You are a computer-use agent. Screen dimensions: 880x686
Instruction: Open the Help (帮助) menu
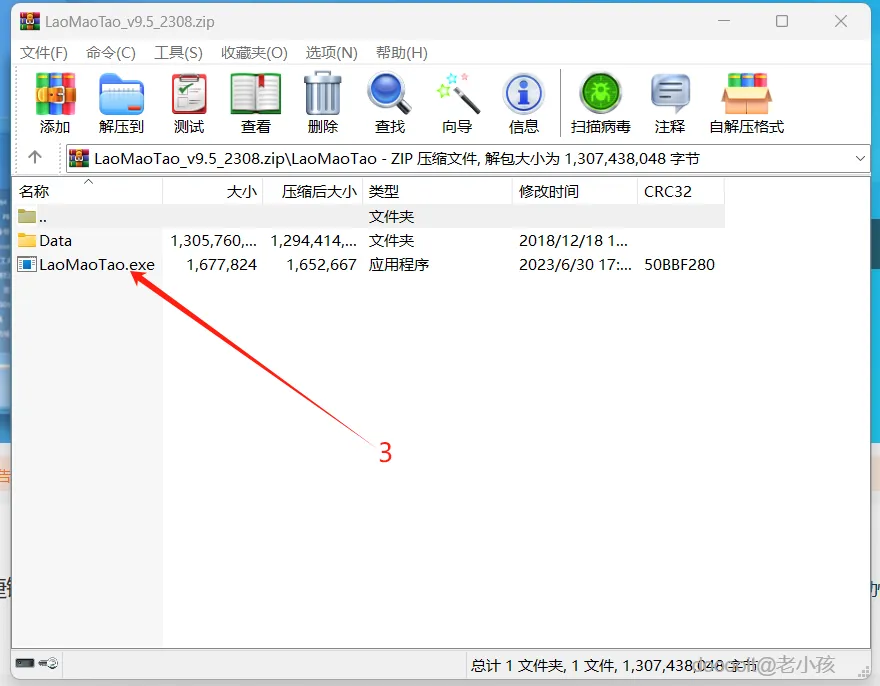(x=401, y=53)
